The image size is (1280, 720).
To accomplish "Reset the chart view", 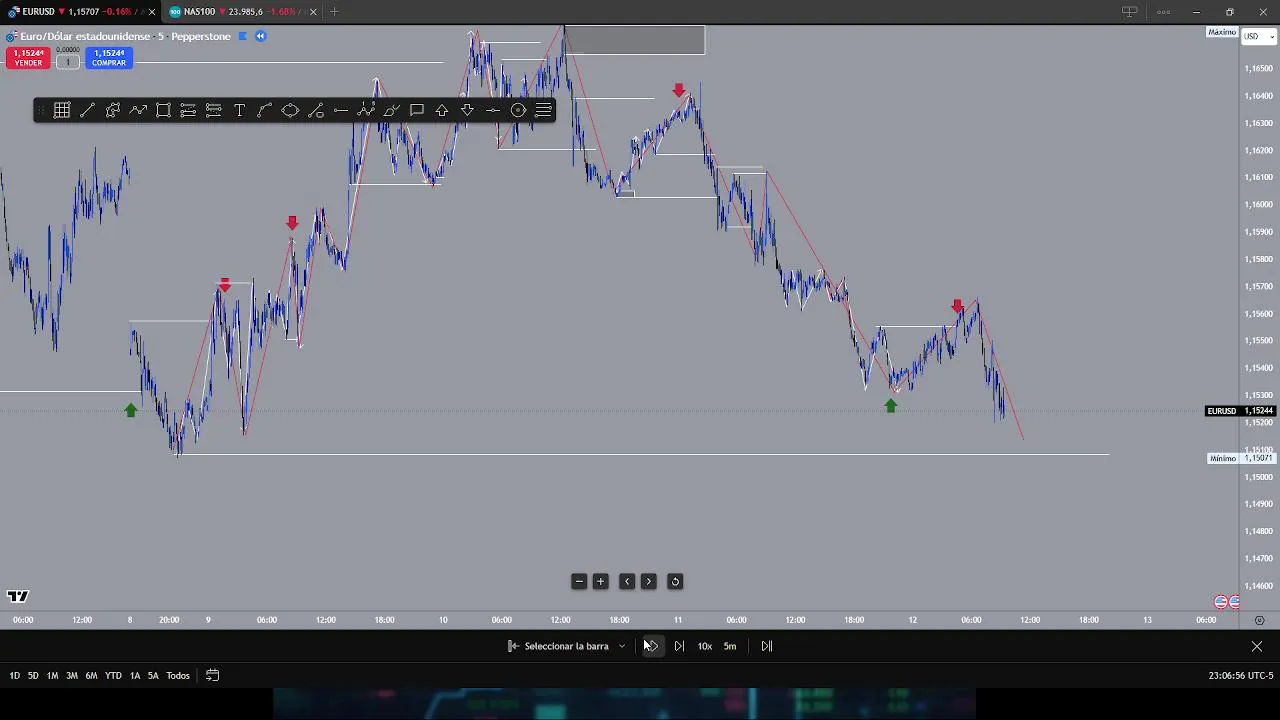I will (675, 581).
